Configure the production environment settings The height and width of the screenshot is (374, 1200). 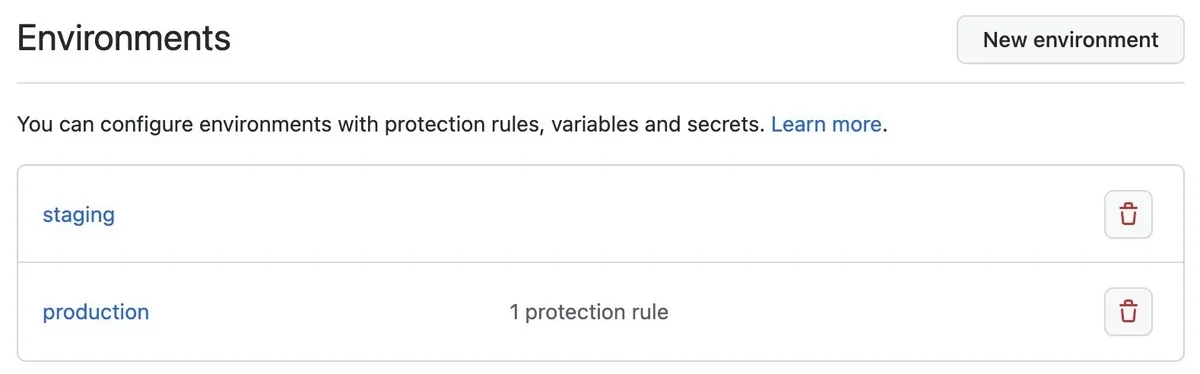96,312
